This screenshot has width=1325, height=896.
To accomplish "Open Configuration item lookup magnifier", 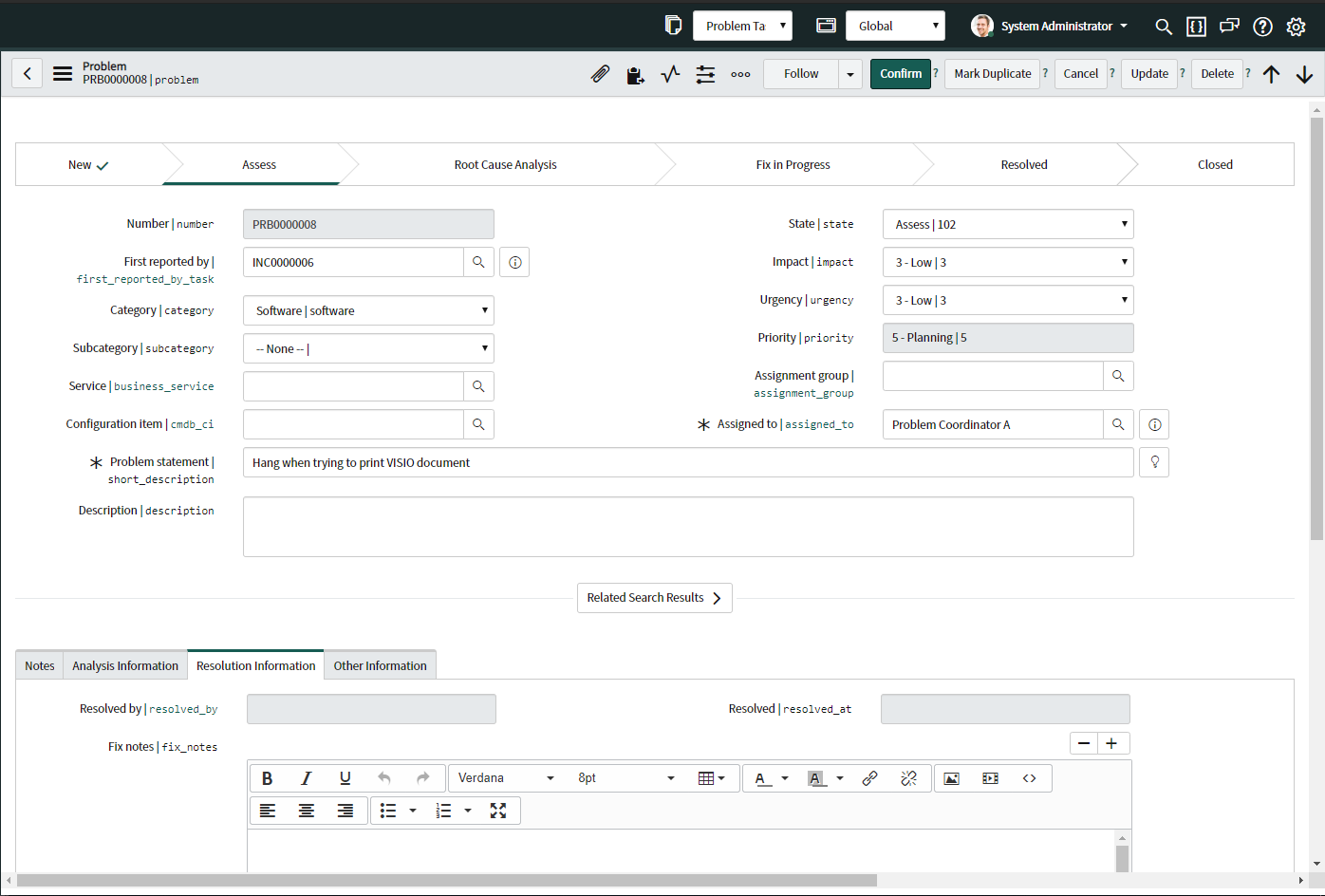I will [478, 424].
